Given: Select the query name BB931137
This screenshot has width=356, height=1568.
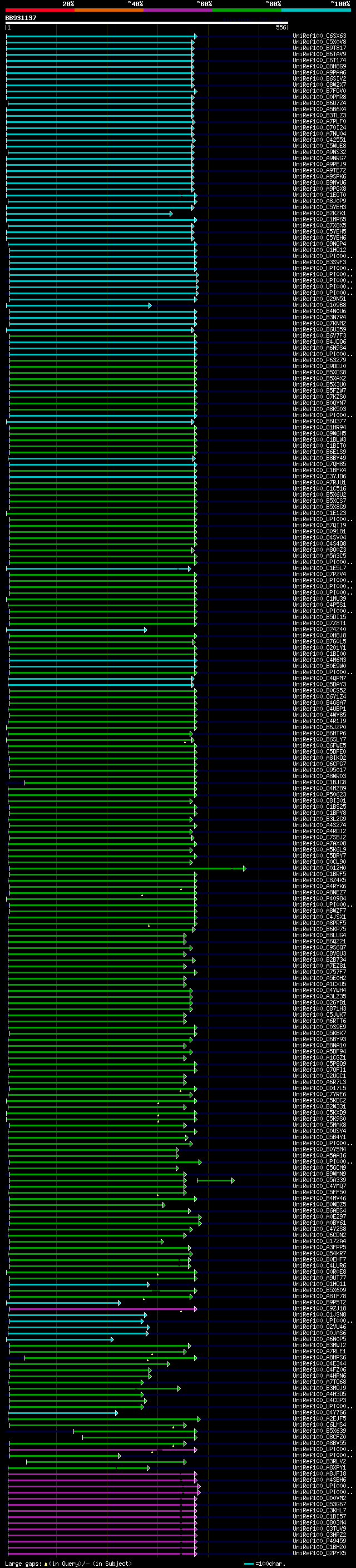Looking at the screenshot, I should point(21,18).
